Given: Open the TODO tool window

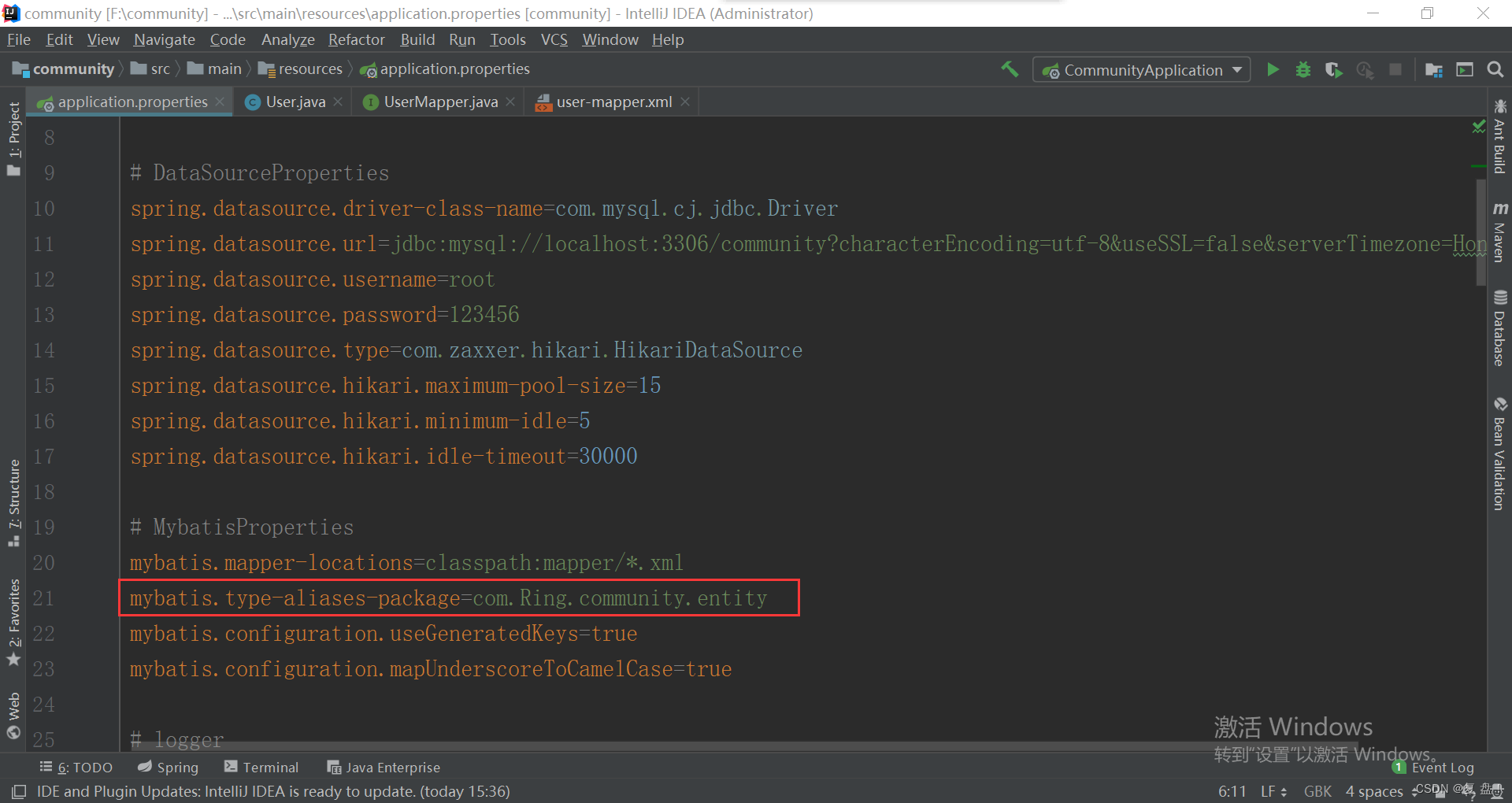Looking at the screenshot, I should [x=76, y=767].
